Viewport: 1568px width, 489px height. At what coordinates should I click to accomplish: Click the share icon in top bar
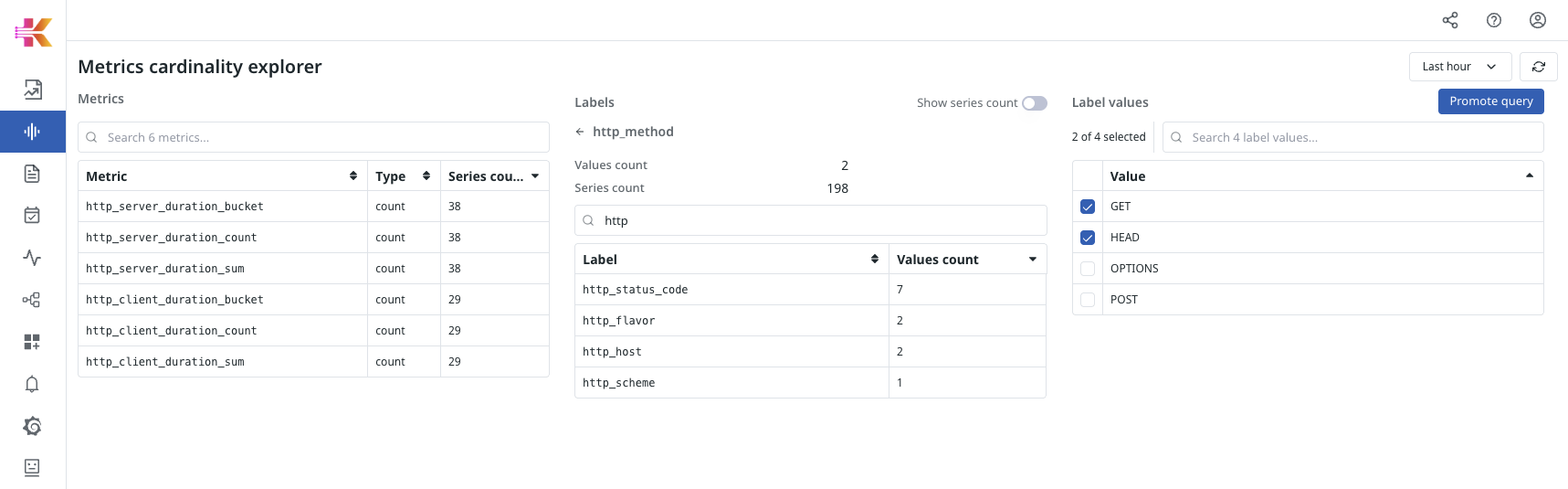[x=1449, y=20]
